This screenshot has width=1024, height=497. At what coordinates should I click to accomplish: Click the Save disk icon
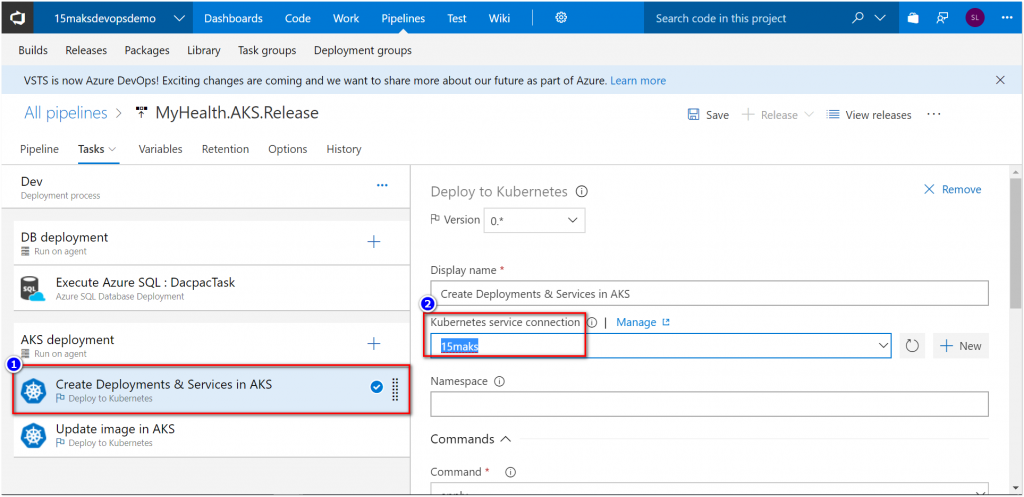pos(694,114)
